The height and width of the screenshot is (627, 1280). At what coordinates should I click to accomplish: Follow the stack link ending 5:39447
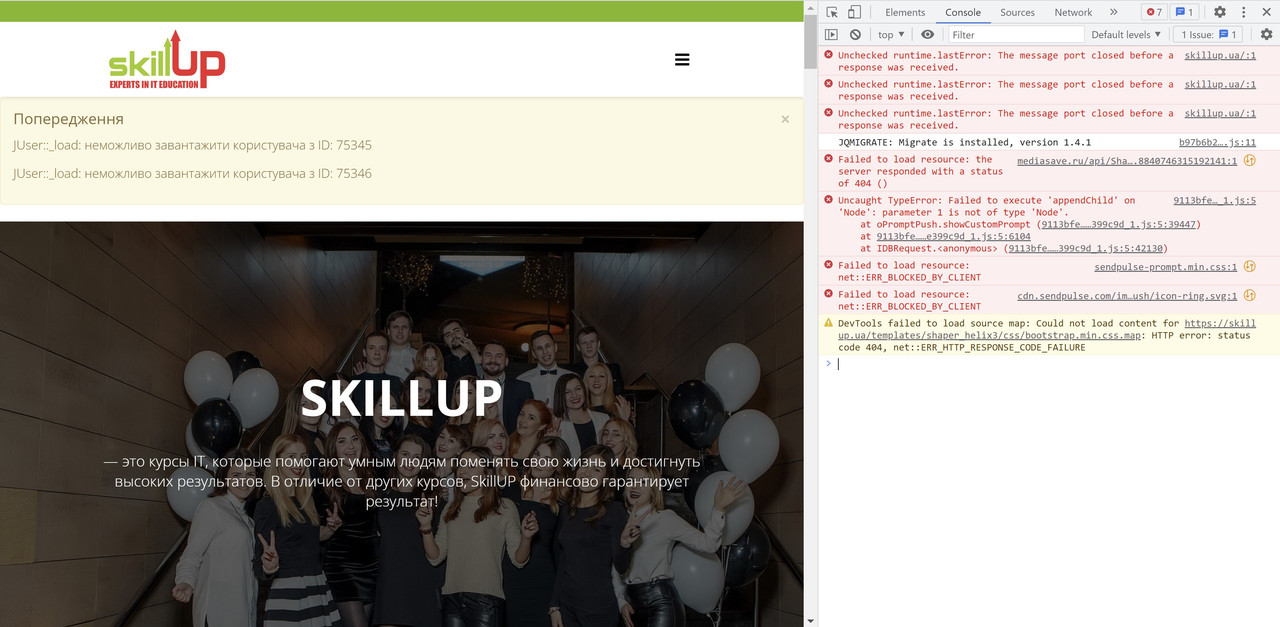[1118, 224]
